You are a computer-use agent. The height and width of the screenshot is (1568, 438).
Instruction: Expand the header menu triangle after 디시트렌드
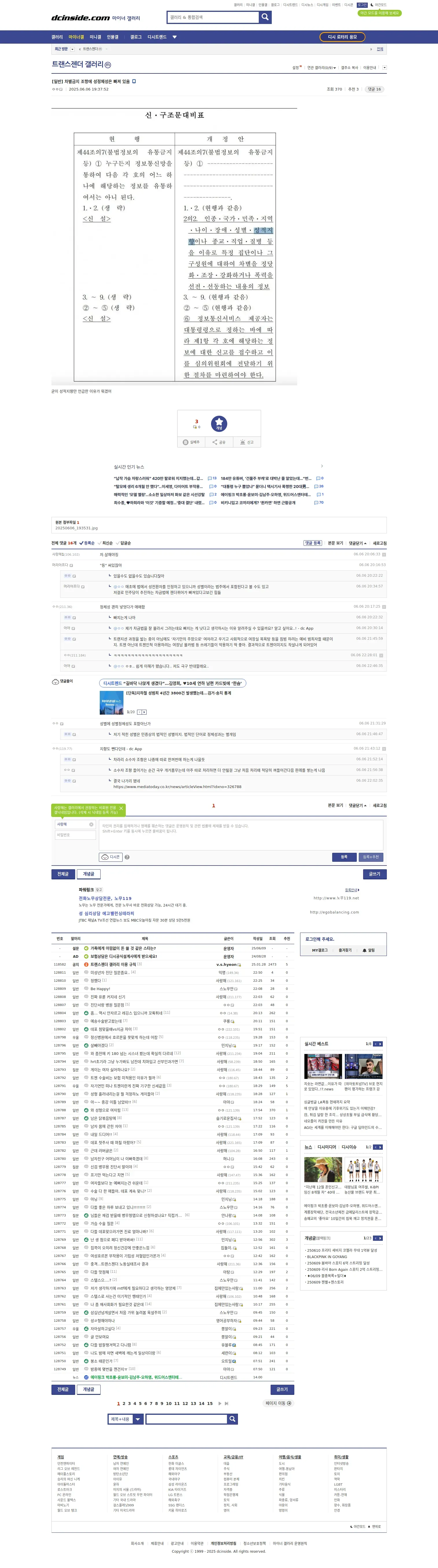pyautogui.click(x=175, y=37)
